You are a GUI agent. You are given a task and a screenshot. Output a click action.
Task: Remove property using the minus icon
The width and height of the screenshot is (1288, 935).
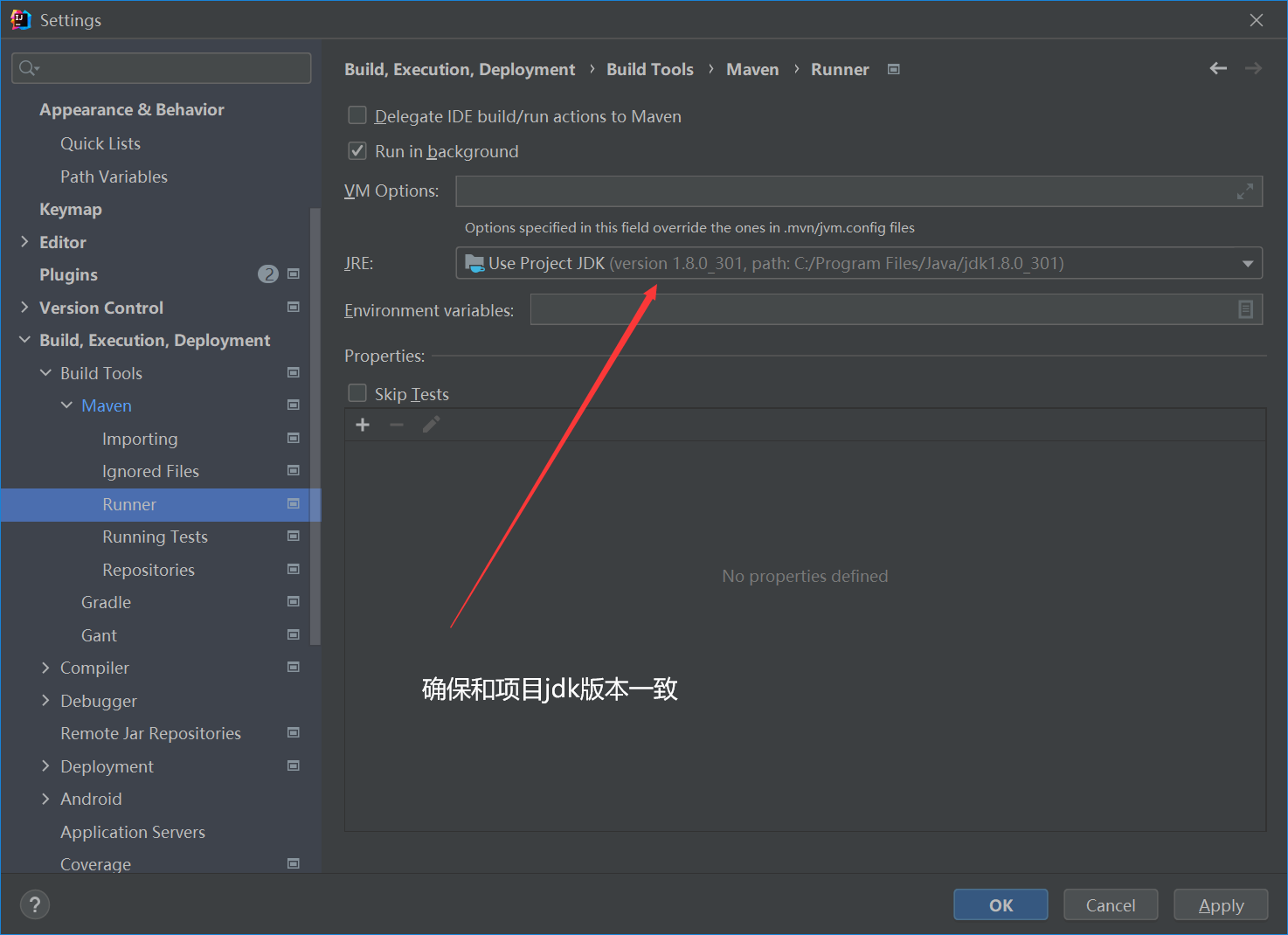coord(397,425)
